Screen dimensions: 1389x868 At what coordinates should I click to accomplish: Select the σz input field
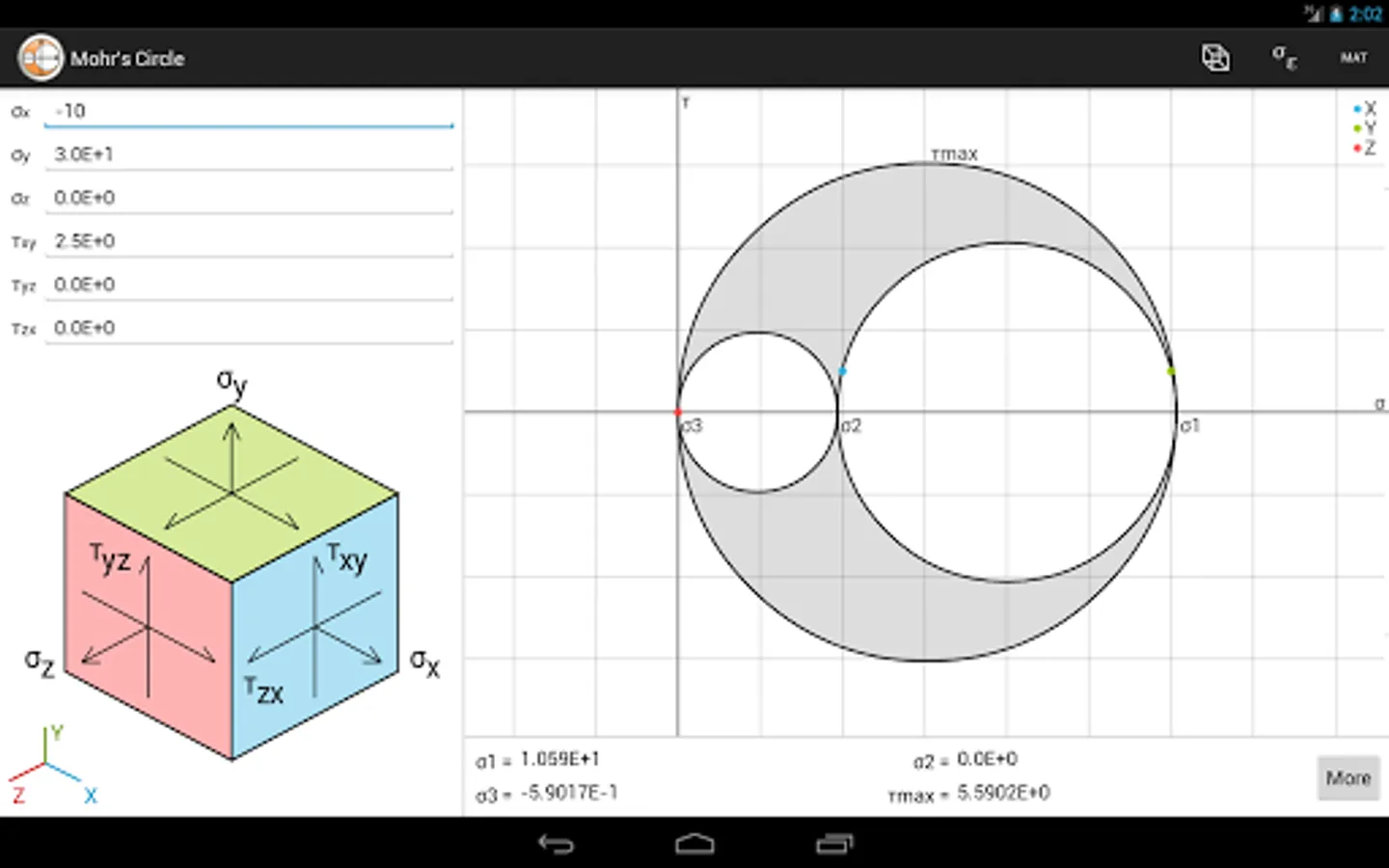[249, 198]
